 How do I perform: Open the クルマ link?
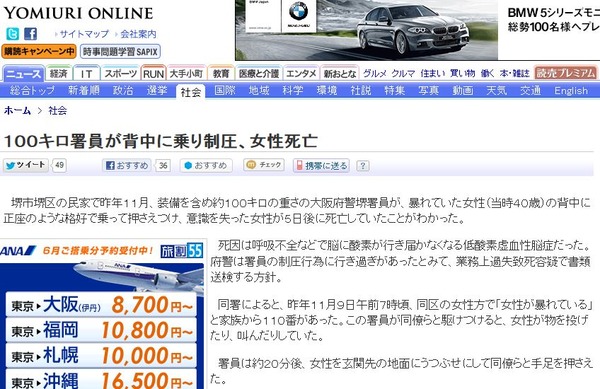tap(403, 73)
